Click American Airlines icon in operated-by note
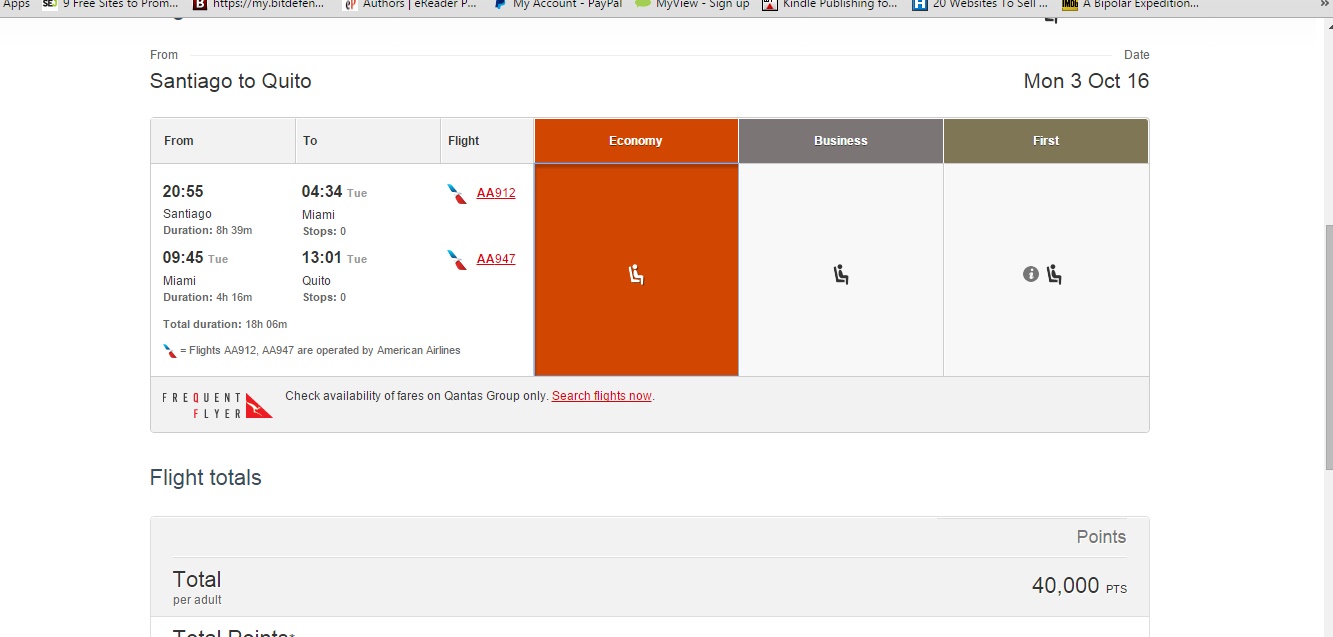The image size is (1333, 637). pyautogui.click(x=170, y=351)
